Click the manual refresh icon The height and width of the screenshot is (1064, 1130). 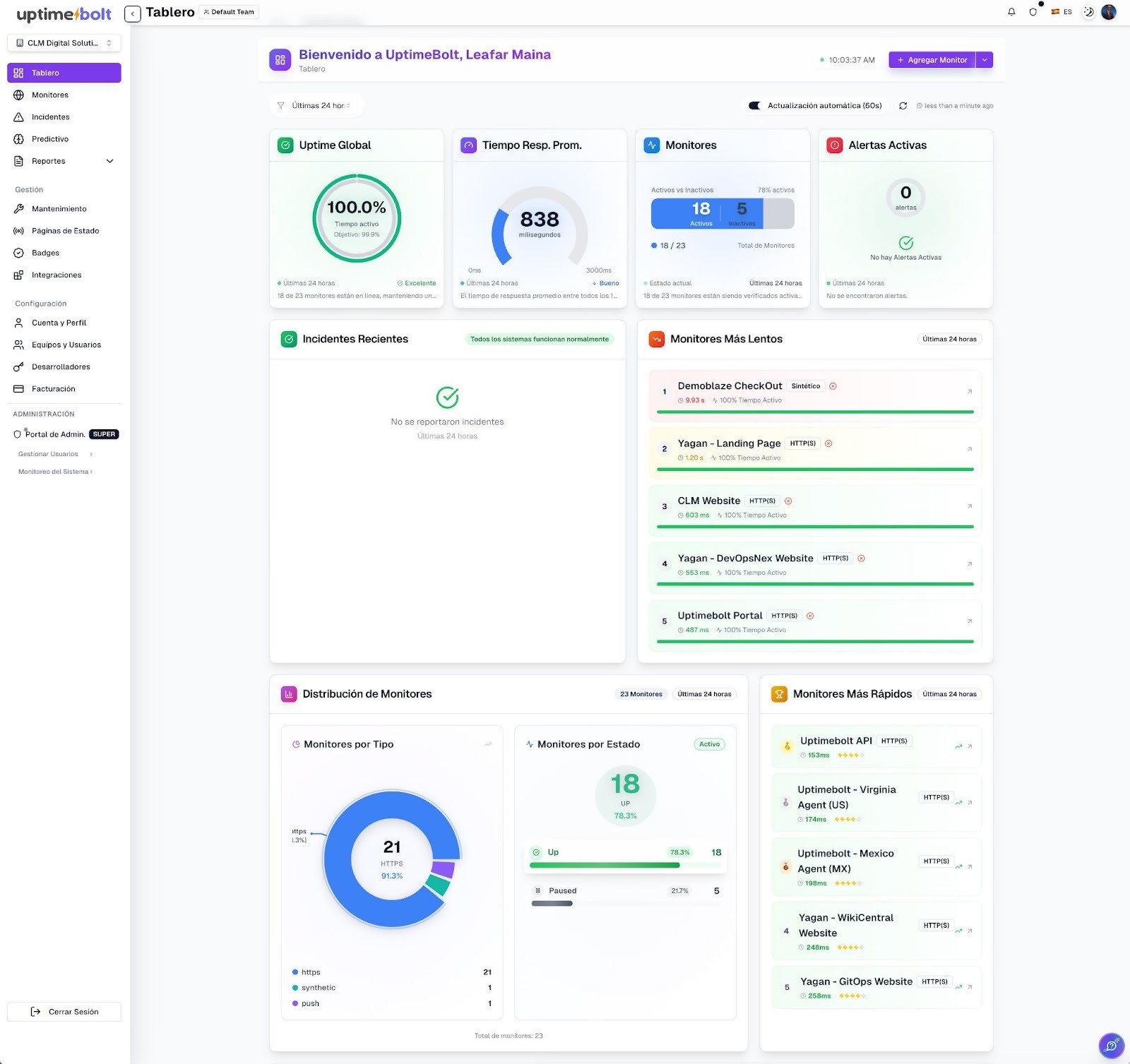coord(903,106)
